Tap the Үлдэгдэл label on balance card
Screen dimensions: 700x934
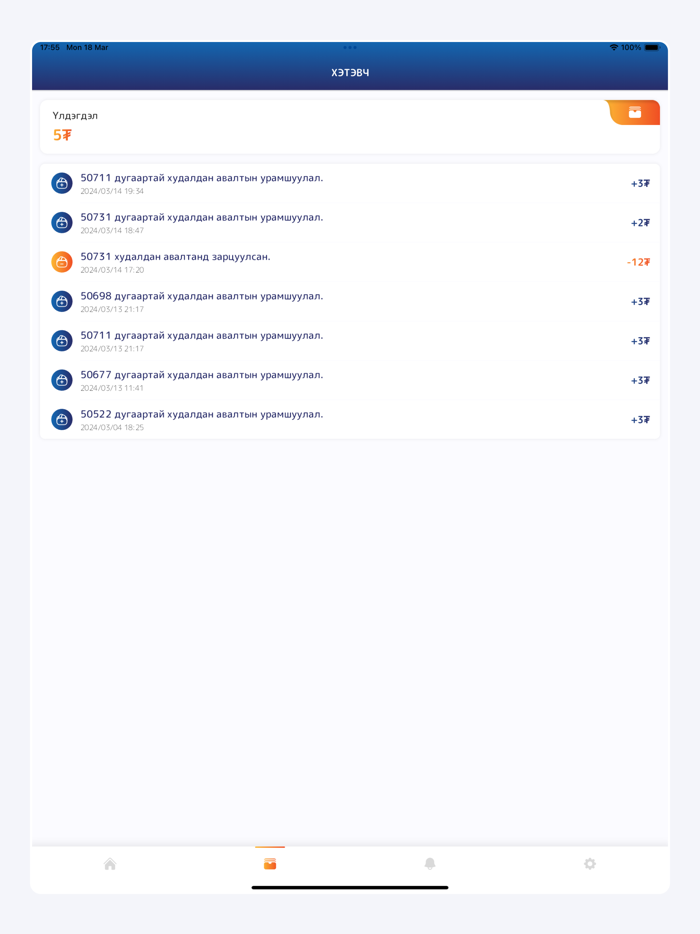(x=76, y=115)
